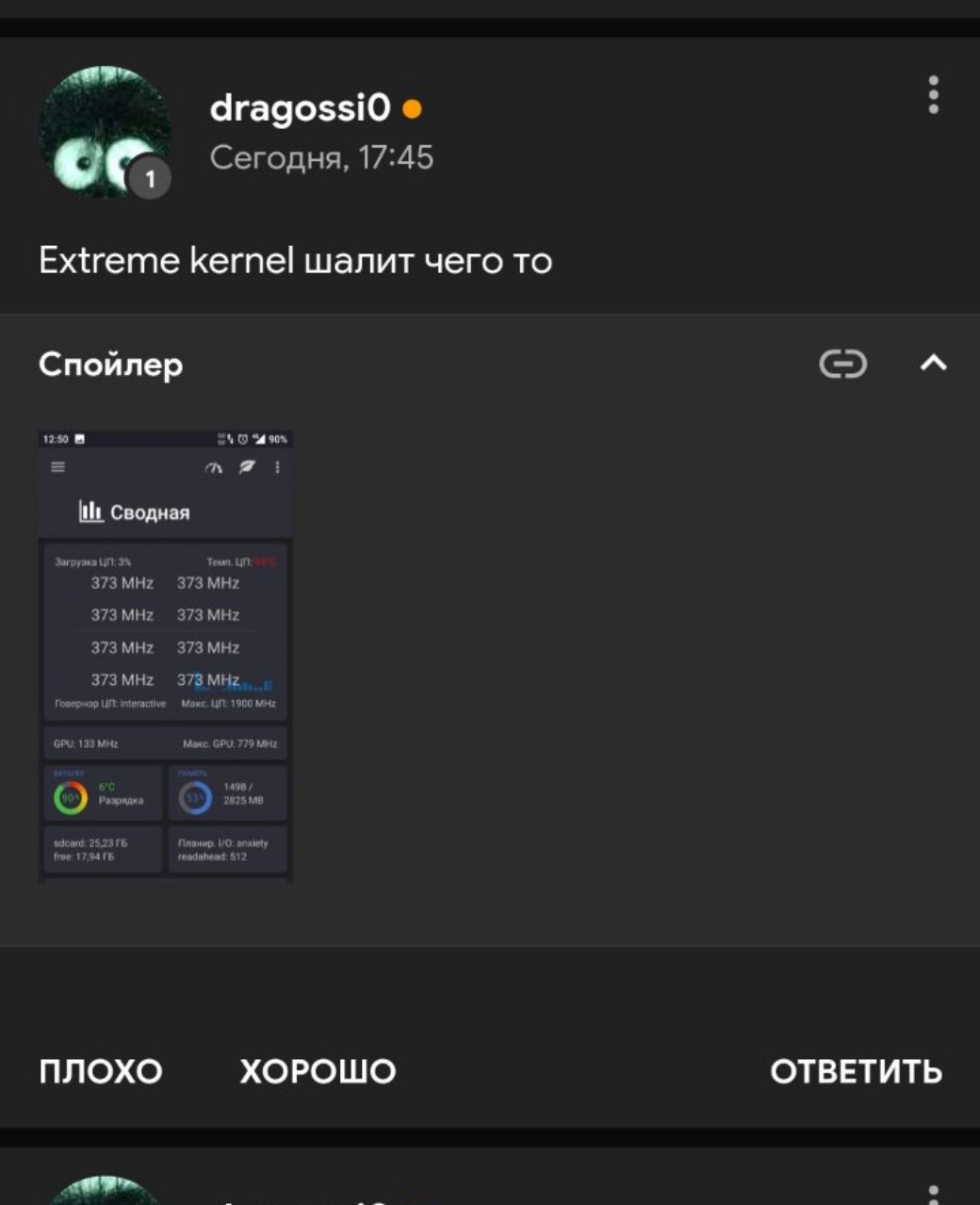Open the timestamp Сегодня, 17:45
The height and width of the screenshot is (1205, 980).
[x=321, y=157]
